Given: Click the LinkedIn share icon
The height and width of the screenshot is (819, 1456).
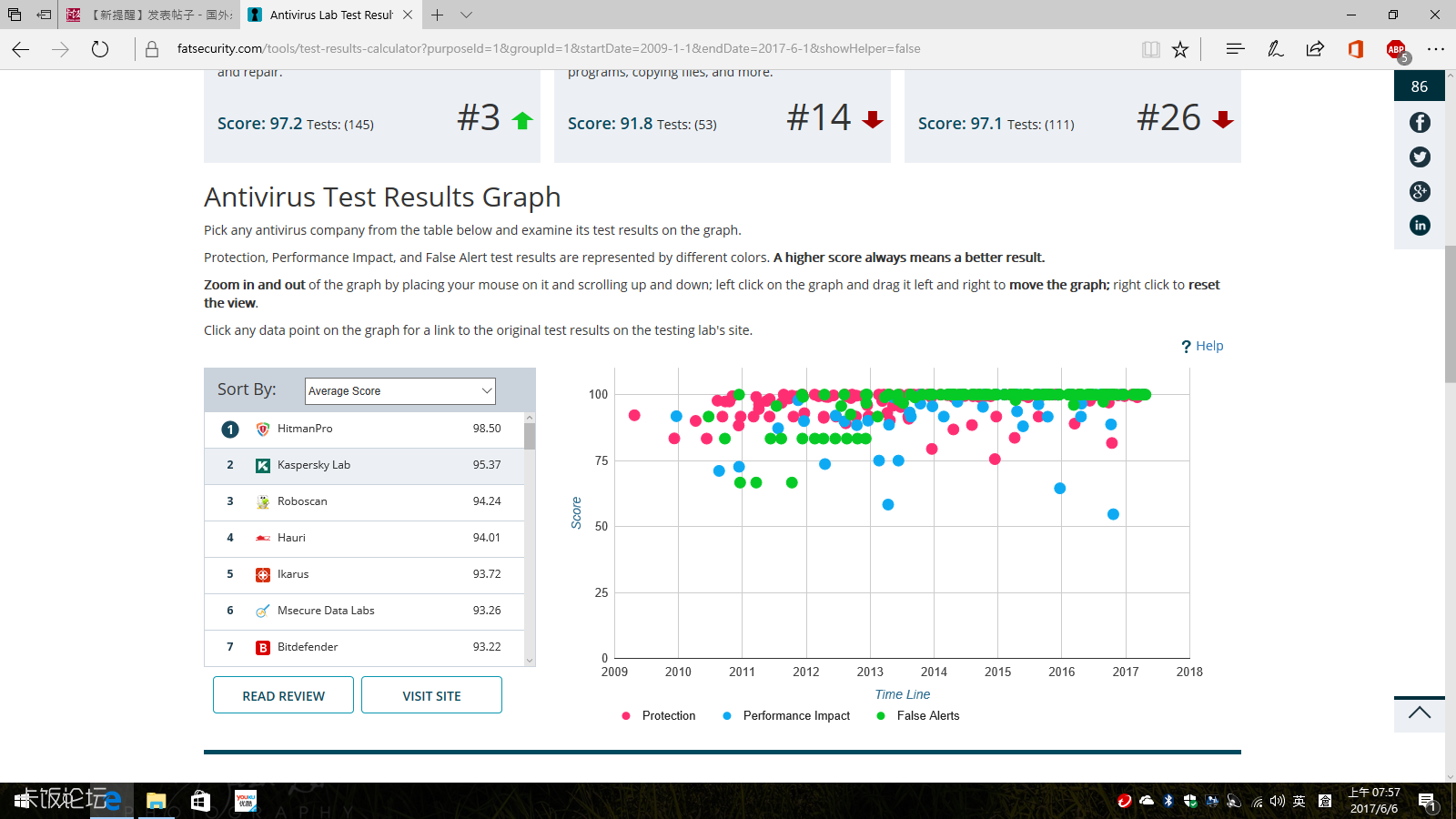Looking at the screenshot, I should (1420, 226).
